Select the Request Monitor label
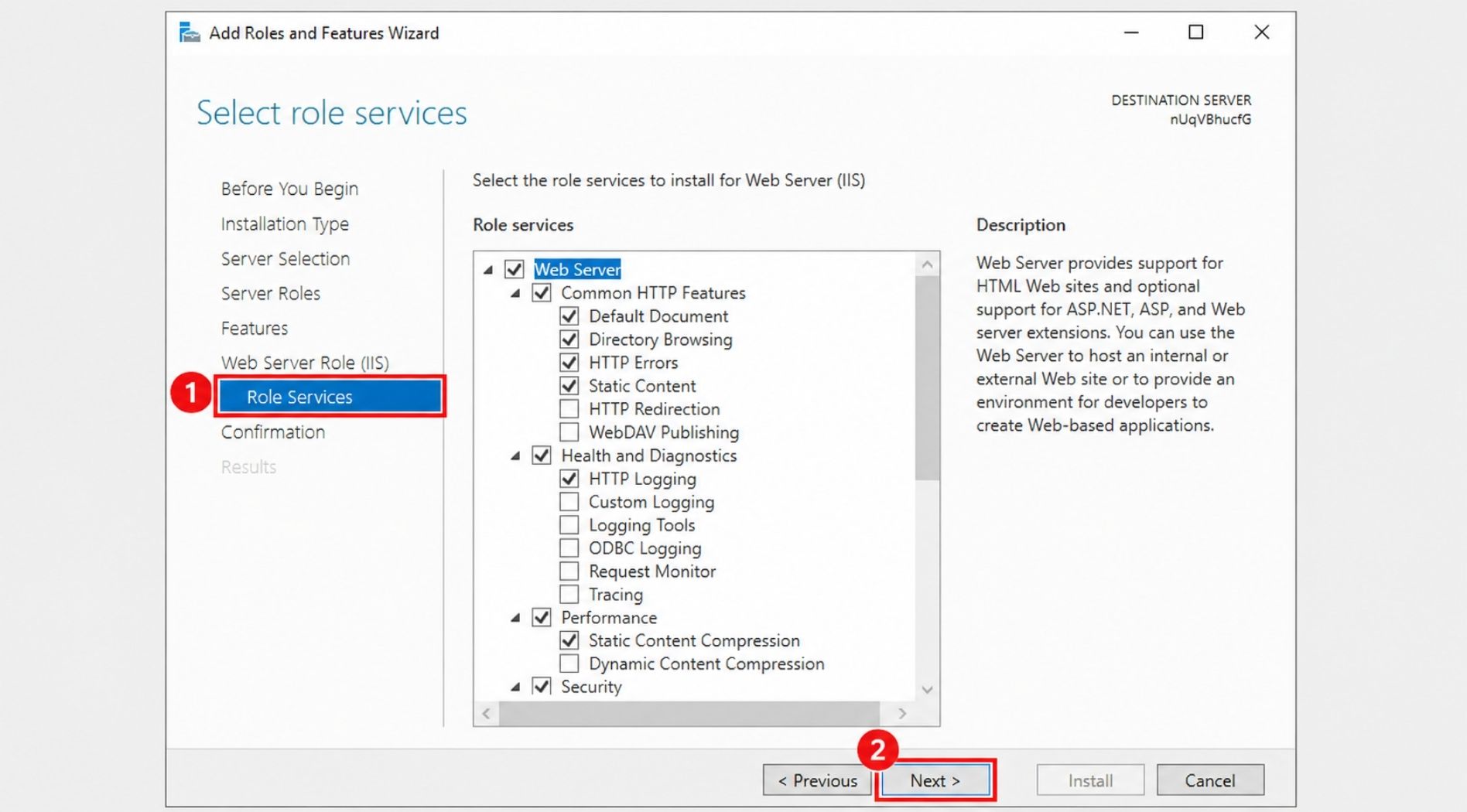 (652, 571)
